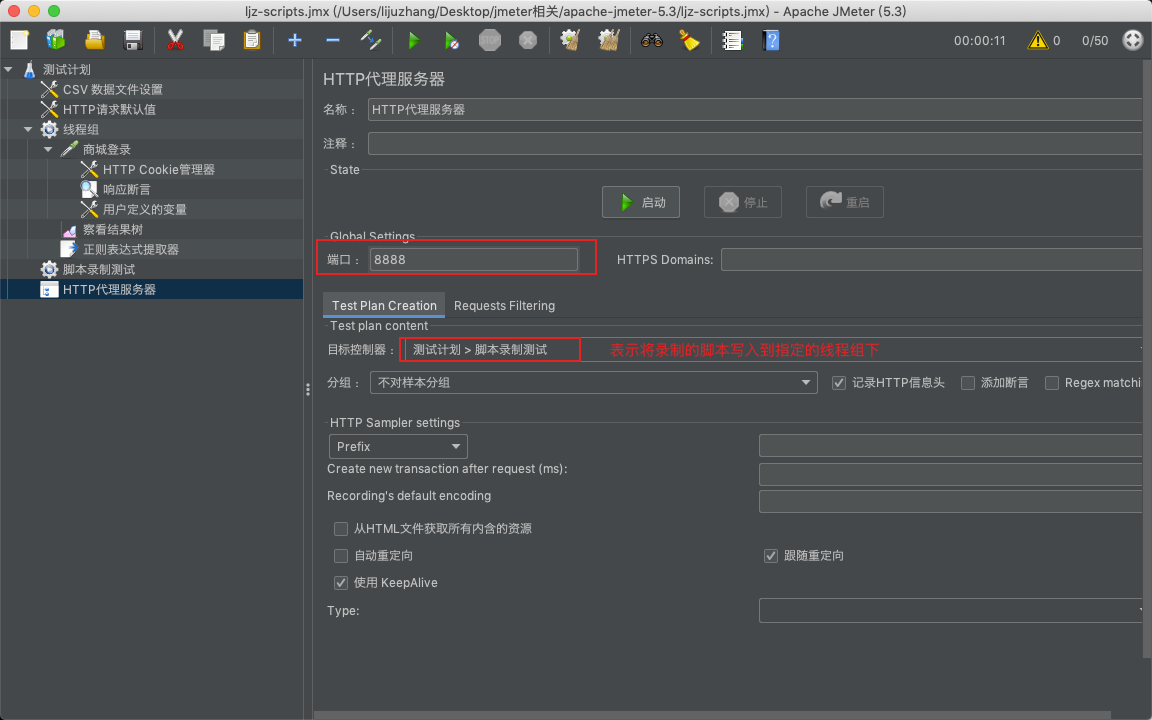Open the Function helper dialog icon
The width and height of the screenshot is (1152, 720).
point(732,40)
